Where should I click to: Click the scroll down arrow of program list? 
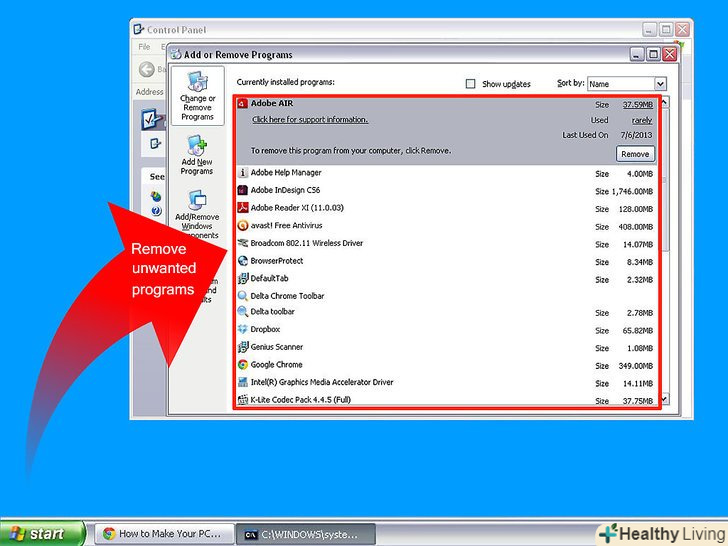click(664, 399)
